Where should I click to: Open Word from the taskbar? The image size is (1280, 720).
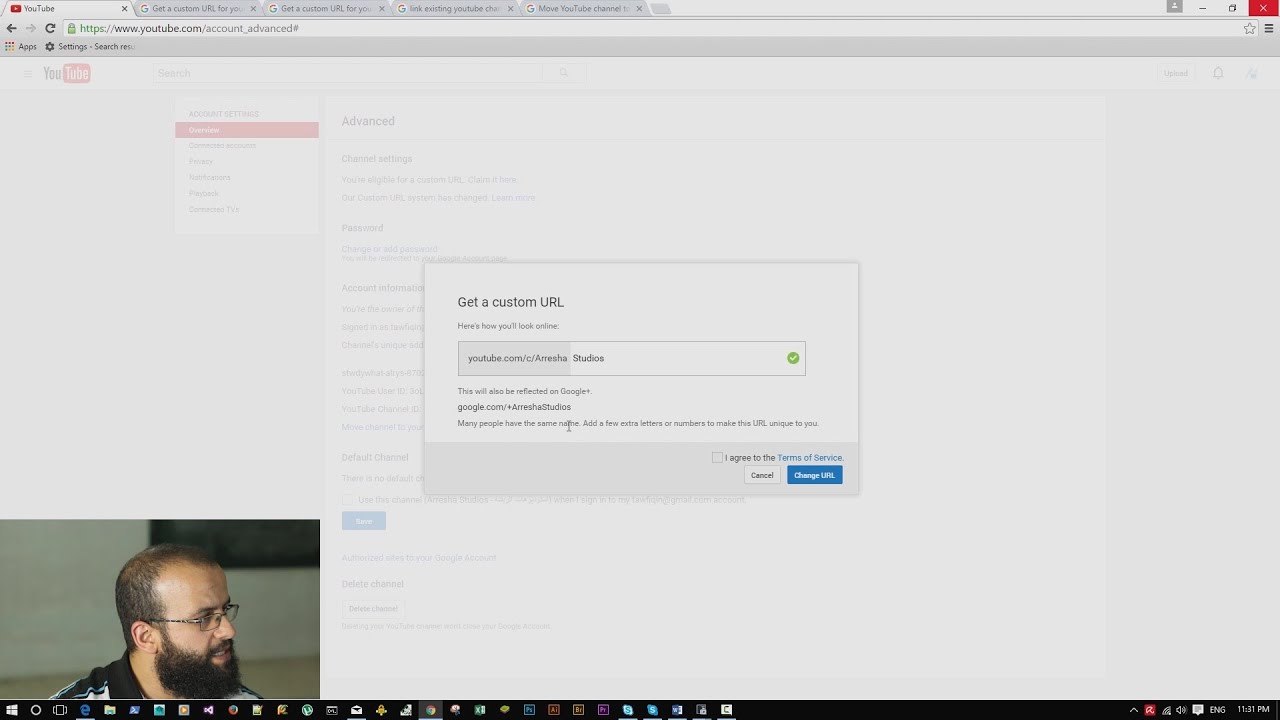[677, 710]
